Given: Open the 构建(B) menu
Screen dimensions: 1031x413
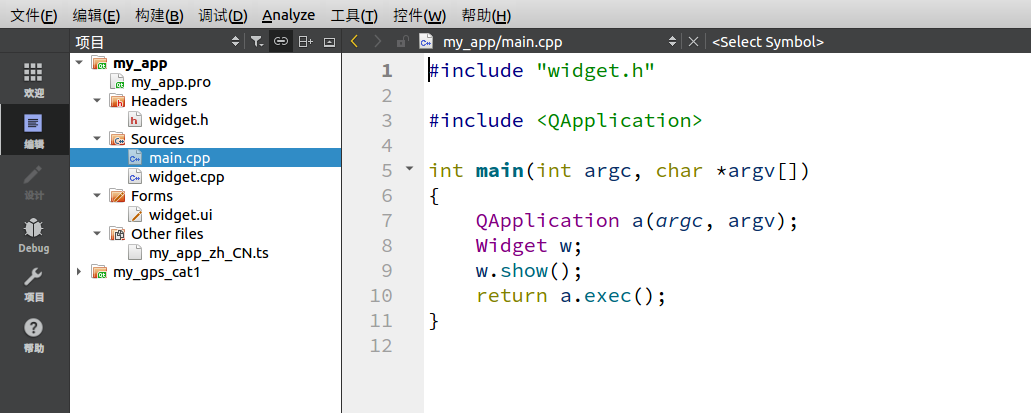Looking at the screenshot, I should (x=159, y=15).
